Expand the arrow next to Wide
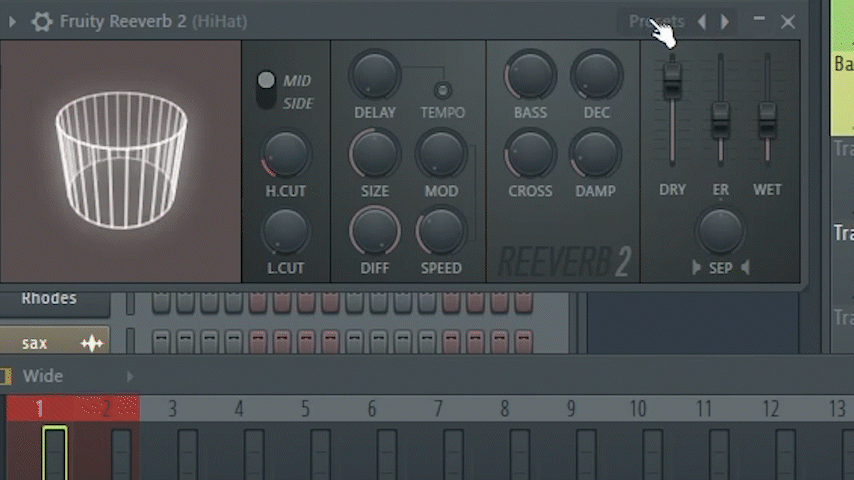854x480 pixels. coord(130,376)
